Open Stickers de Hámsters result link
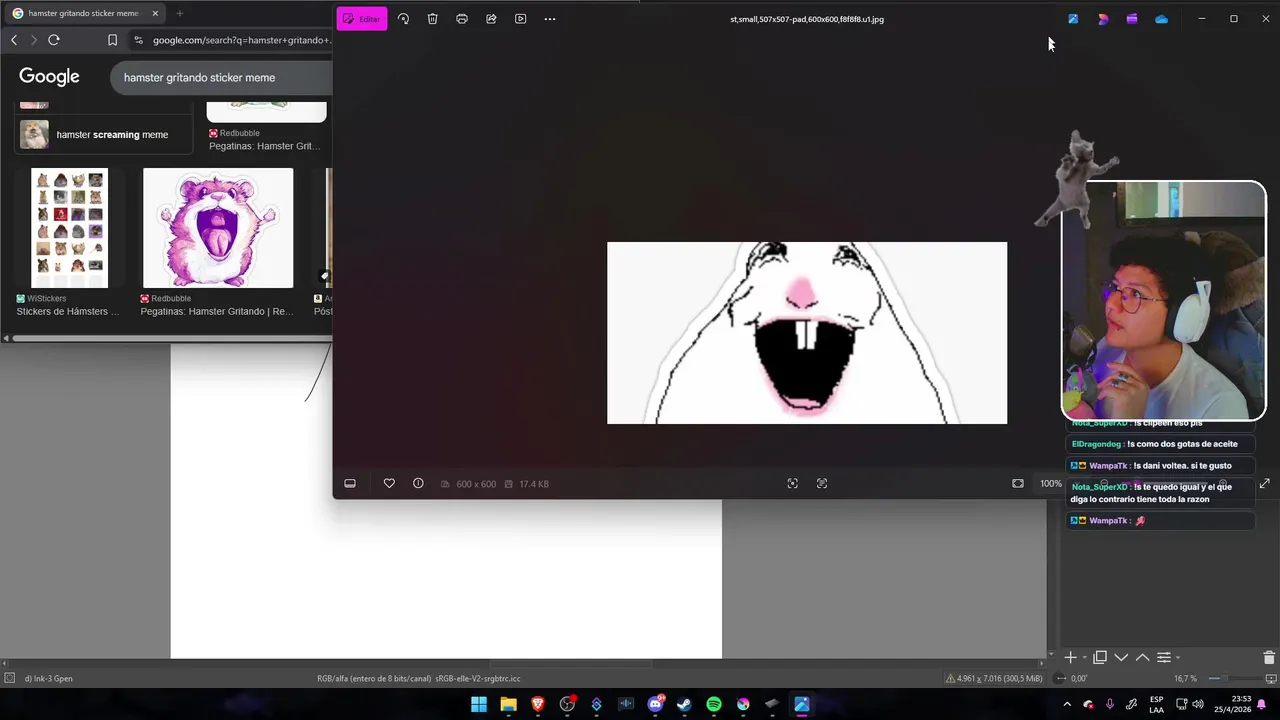 tap(68, 312)
